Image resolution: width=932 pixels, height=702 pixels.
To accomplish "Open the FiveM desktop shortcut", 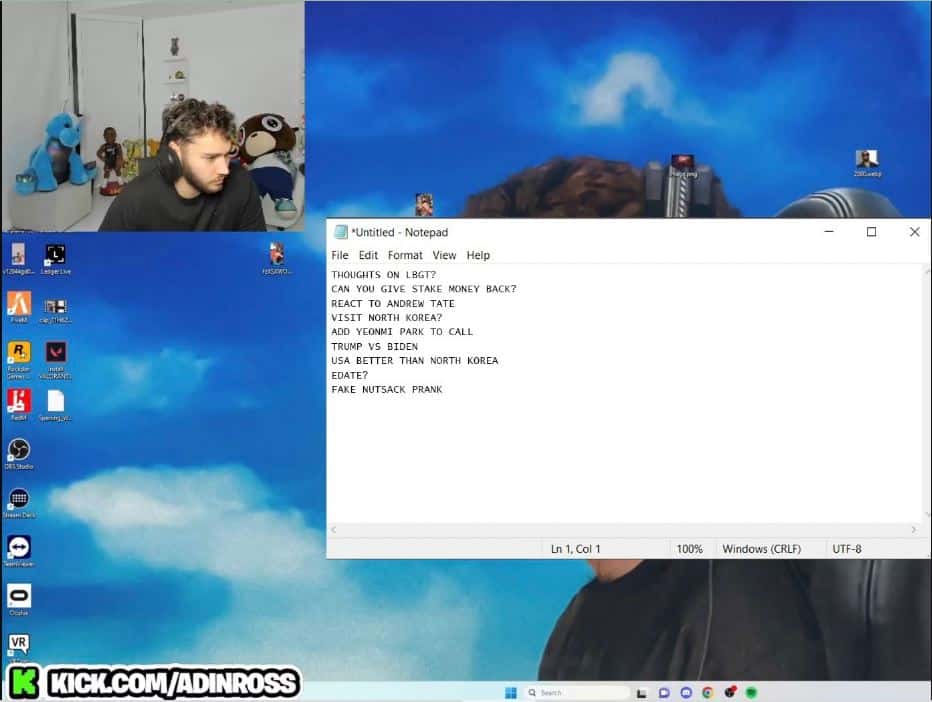I will [19, 306].
